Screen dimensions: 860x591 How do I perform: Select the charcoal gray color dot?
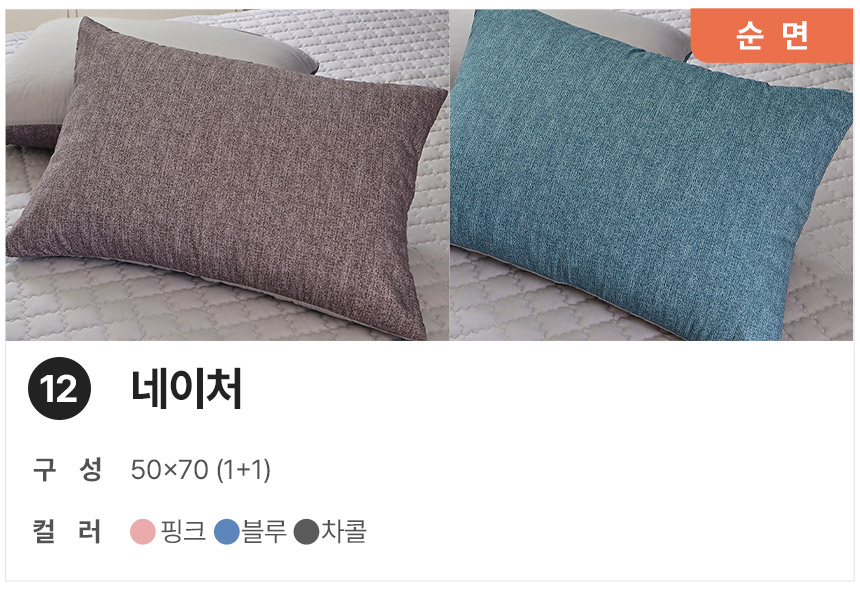307,532
